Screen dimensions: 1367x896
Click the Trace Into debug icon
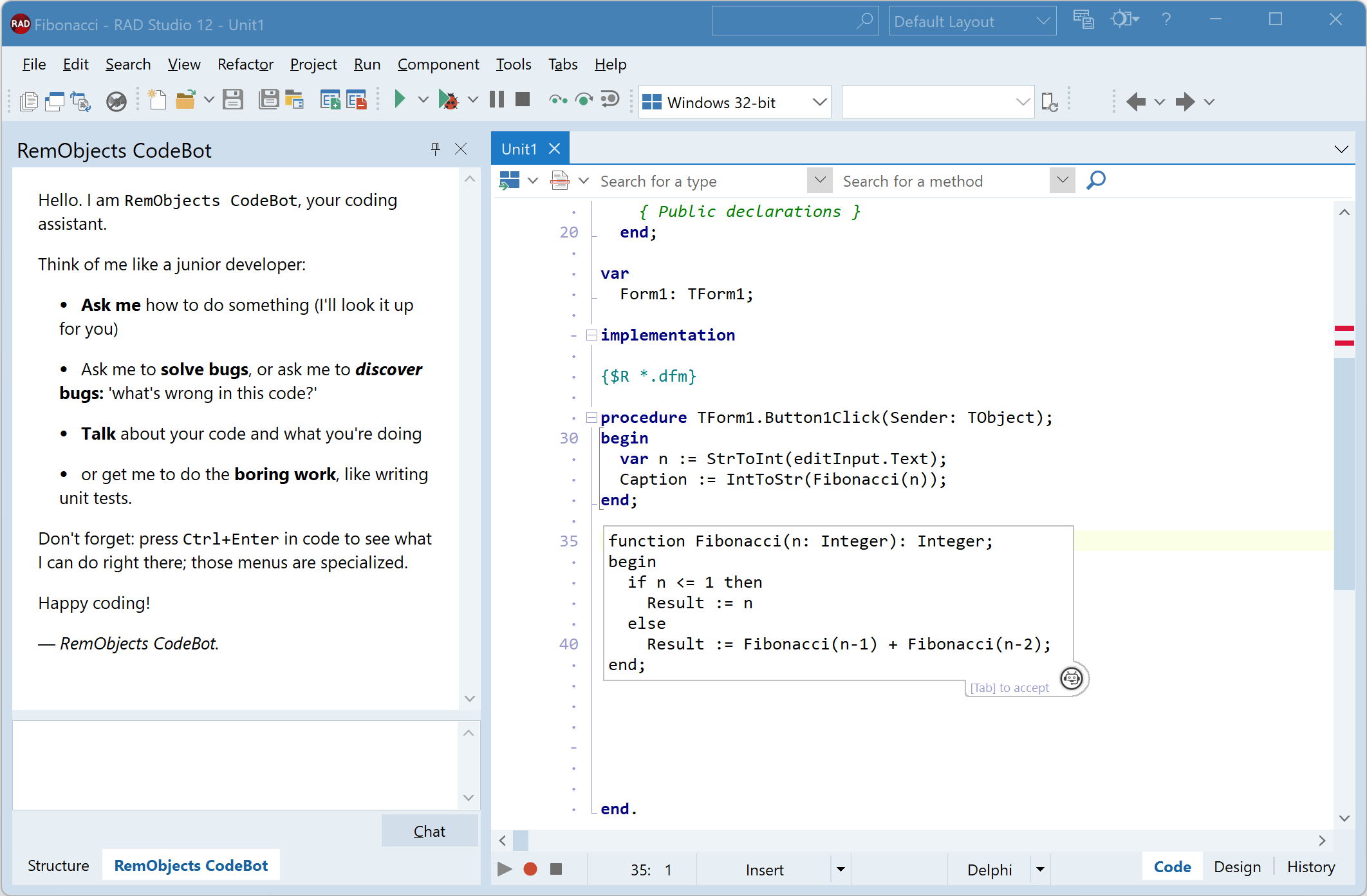(558, 100)
